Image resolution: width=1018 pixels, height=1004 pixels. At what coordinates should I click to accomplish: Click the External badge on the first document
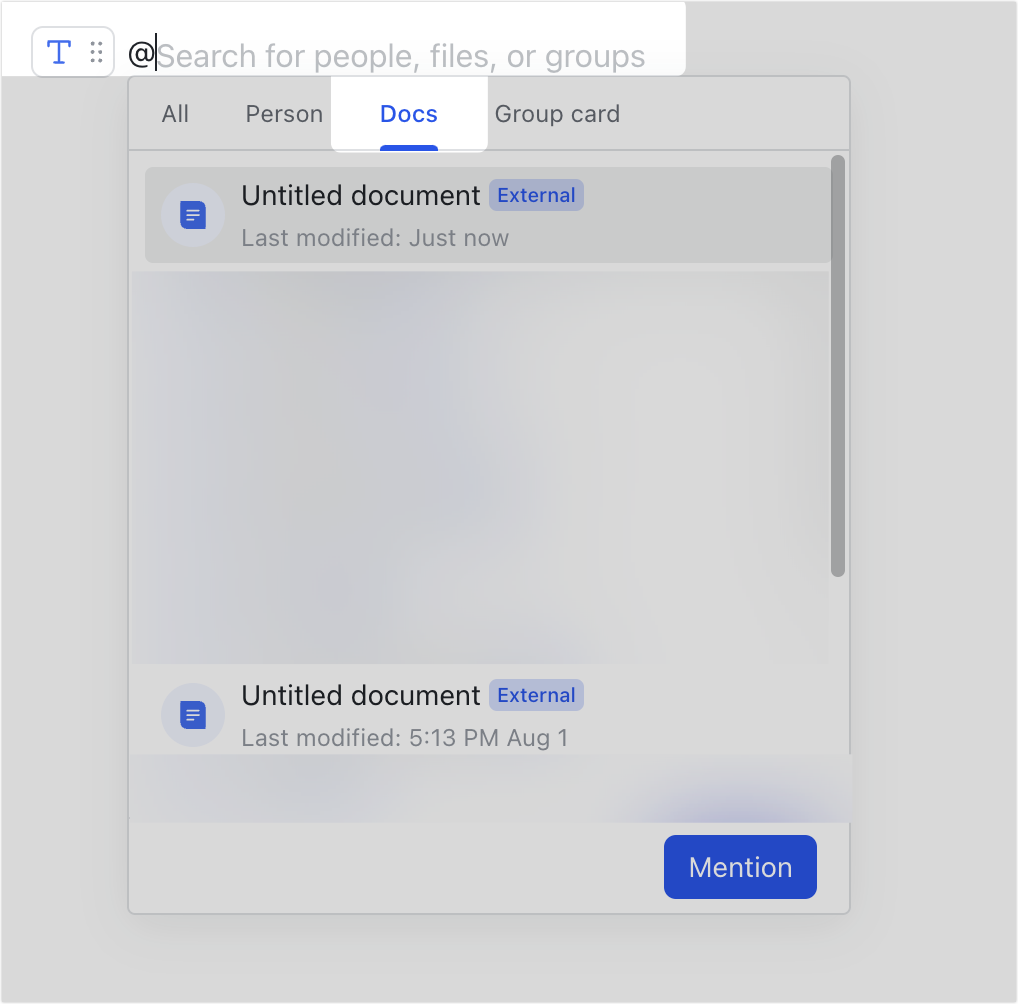pyautogui.click(x=536, y=195)
